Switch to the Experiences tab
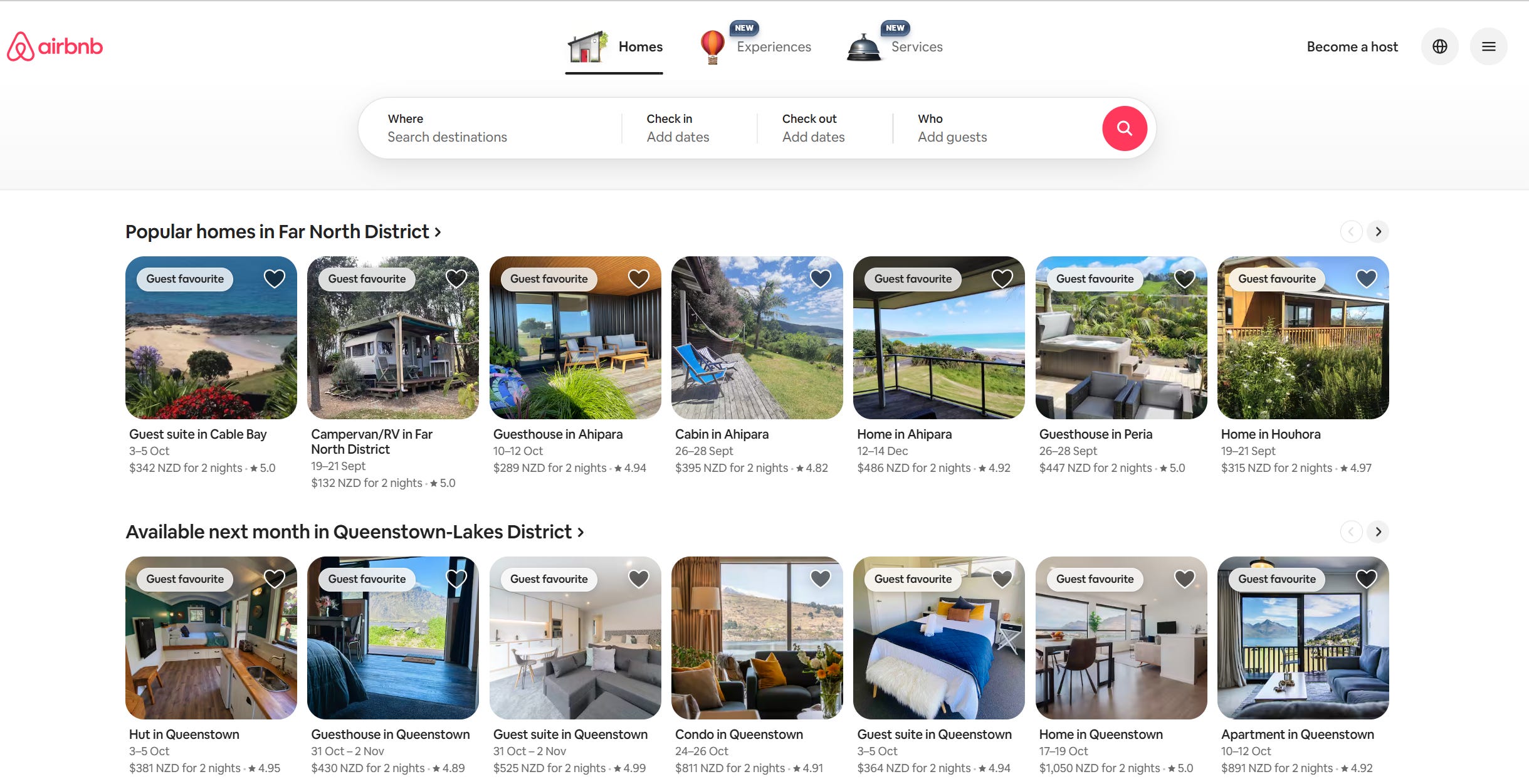The image size is (1529, 784). click(x=774, y=47)
